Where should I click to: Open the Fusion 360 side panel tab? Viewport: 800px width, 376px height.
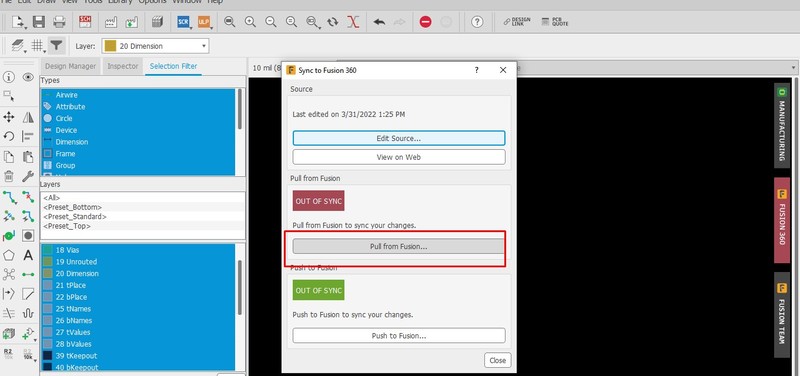pyautogui.click(x=782, y=220)
